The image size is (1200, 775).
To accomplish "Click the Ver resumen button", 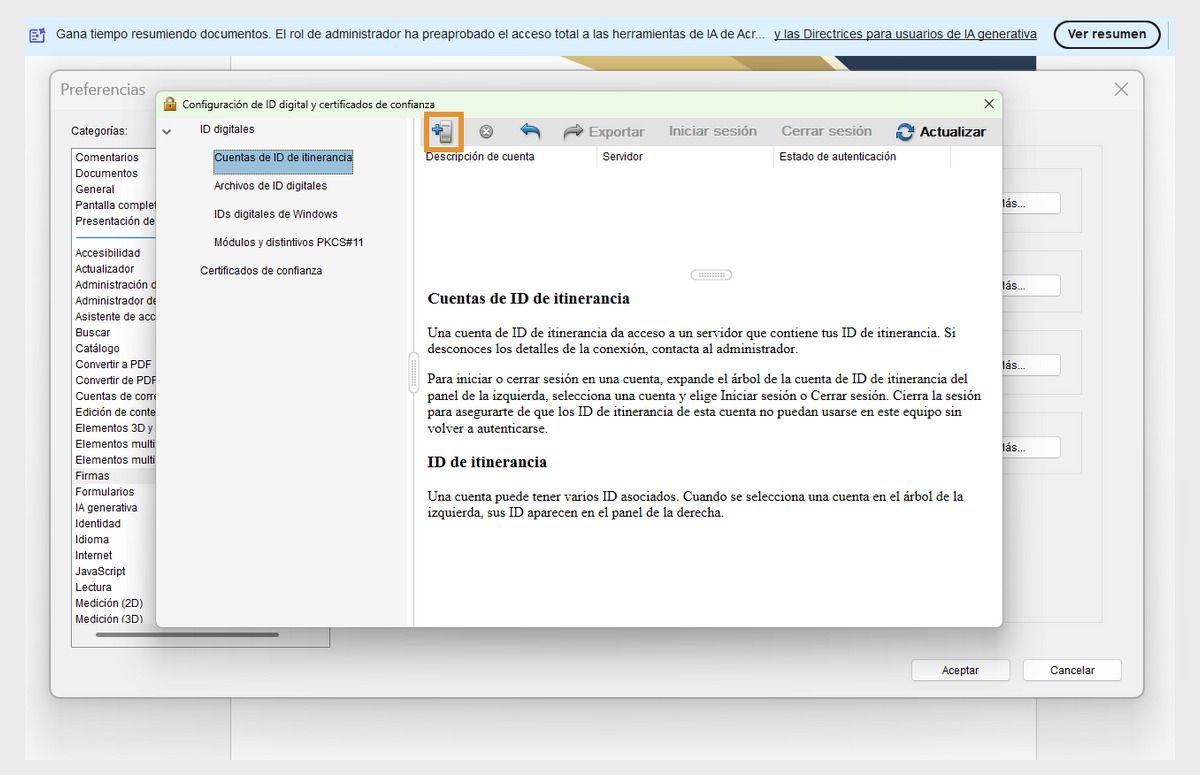I will click(1106, 33).
